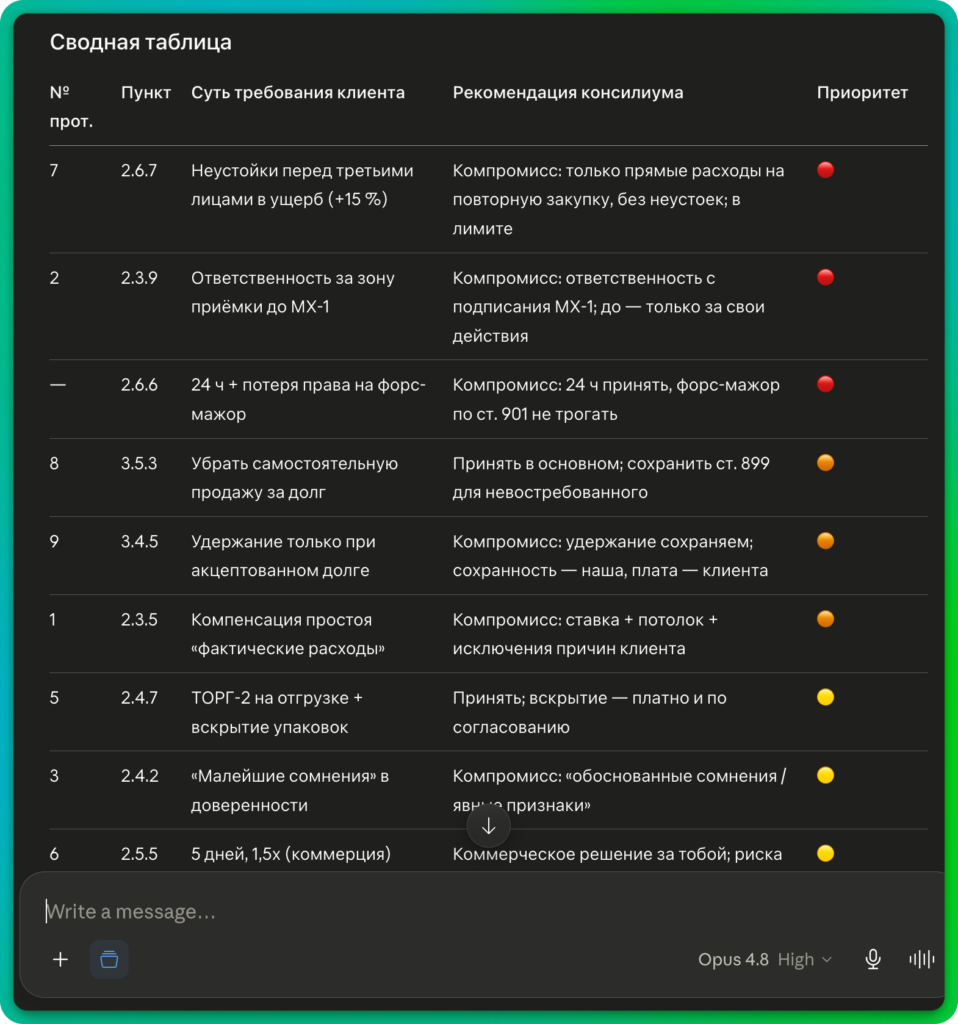The width and height of the screenshot is (958, 1024).
Task: Click recommendation Компромисс: только прямые расходы
Action: (618, 200)
